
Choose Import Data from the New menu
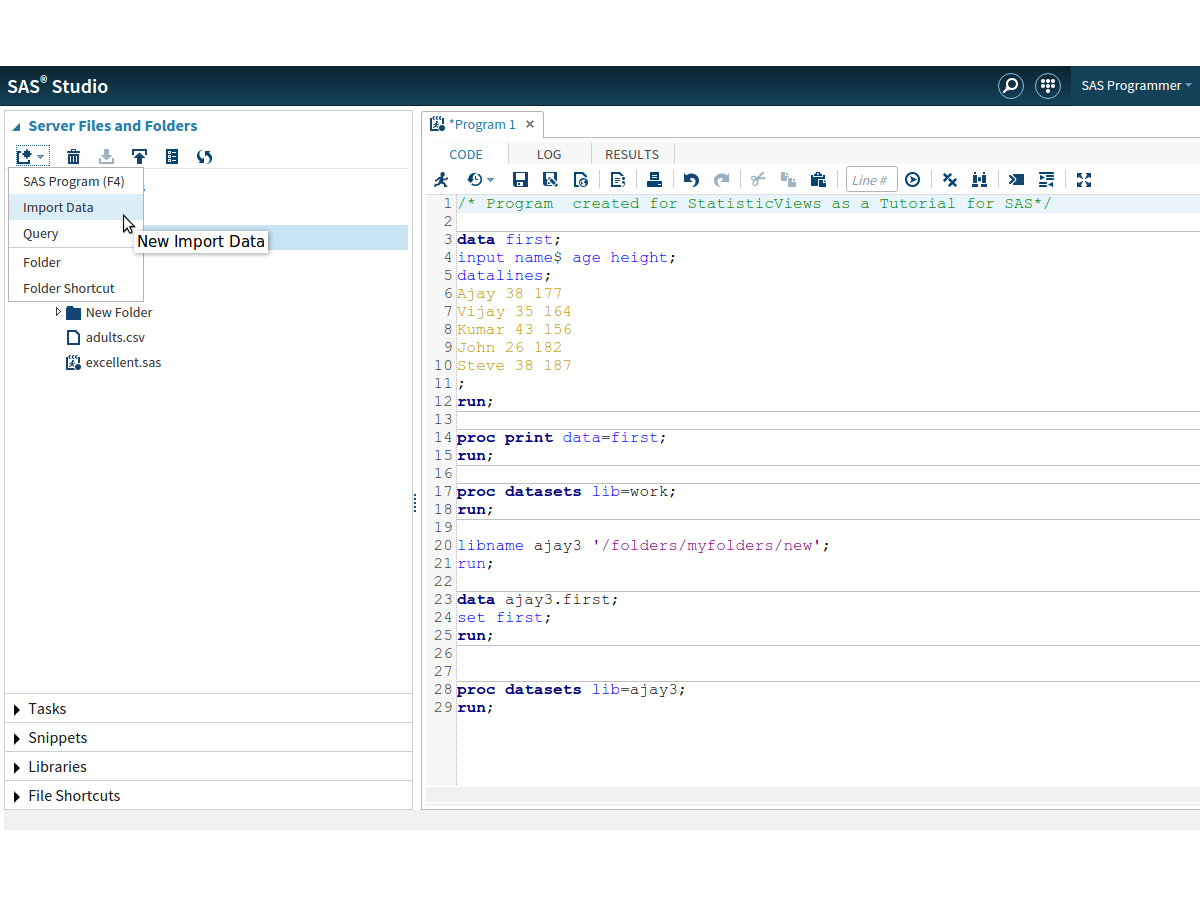pos(58,208)
